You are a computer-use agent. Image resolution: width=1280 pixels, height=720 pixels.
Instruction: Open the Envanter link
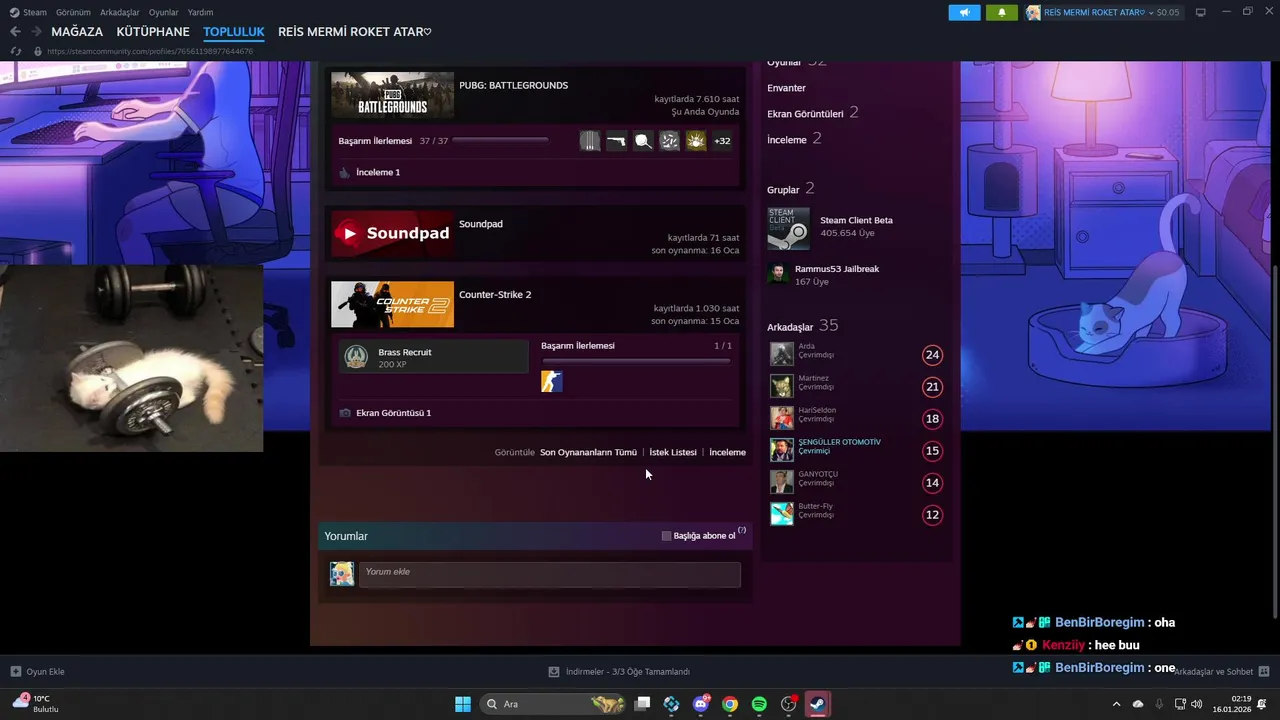(x=786, y=88)
